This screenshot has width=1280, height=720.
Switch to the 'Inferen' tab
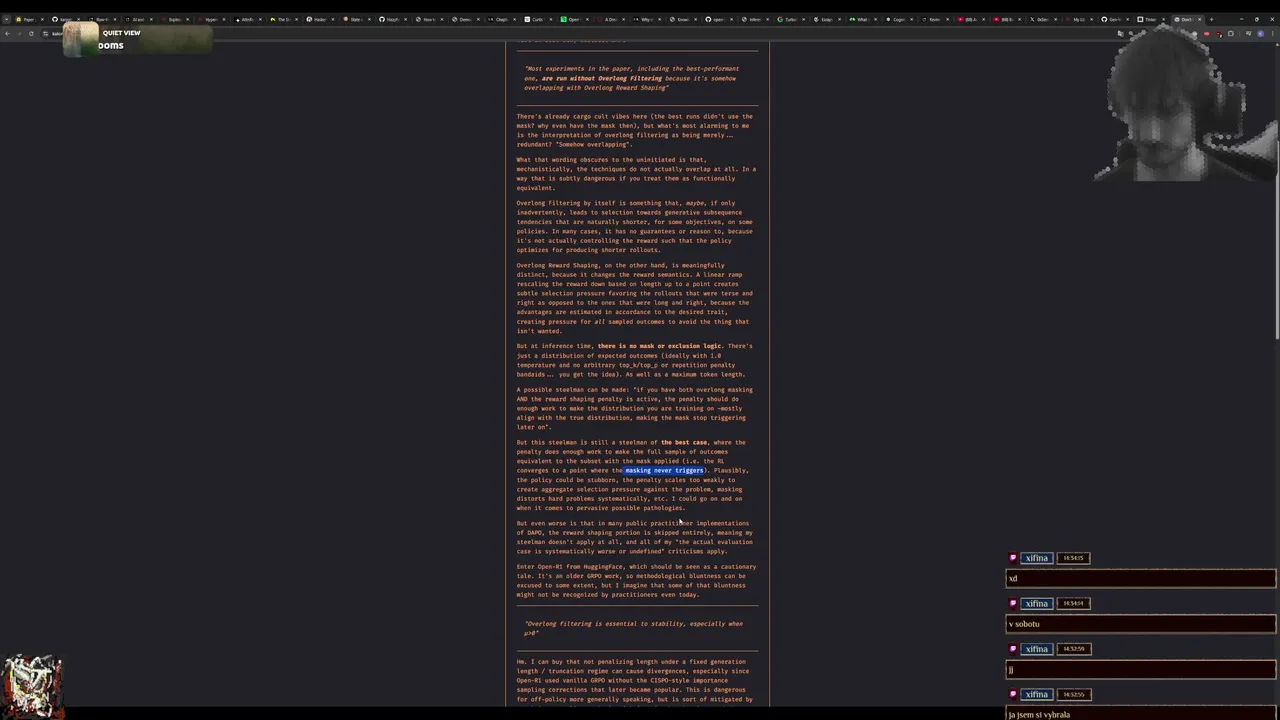coord(754,19)
